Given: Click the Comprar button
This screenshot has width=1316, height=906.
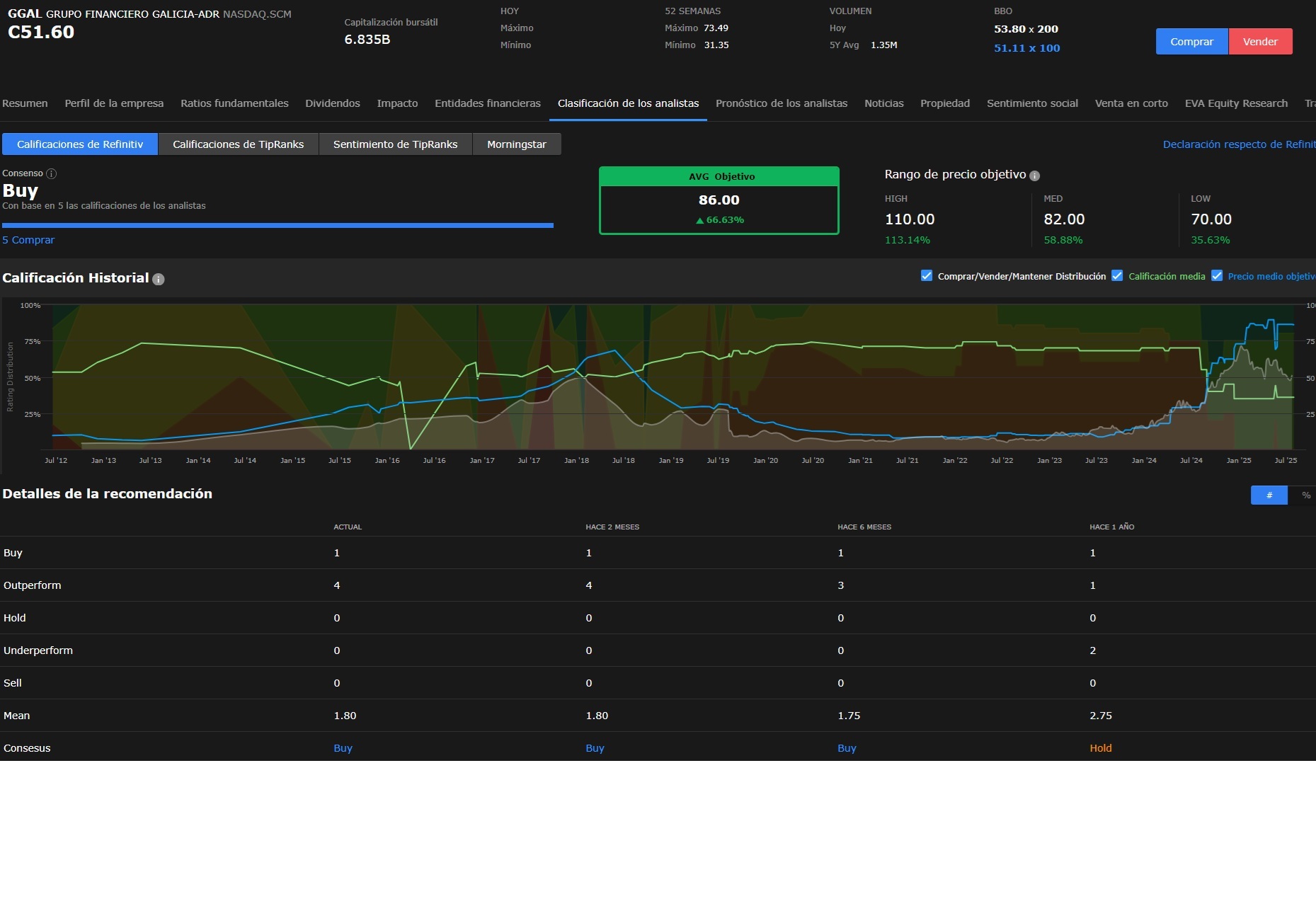Looking at the screenshot, I should coord(1192,42).
